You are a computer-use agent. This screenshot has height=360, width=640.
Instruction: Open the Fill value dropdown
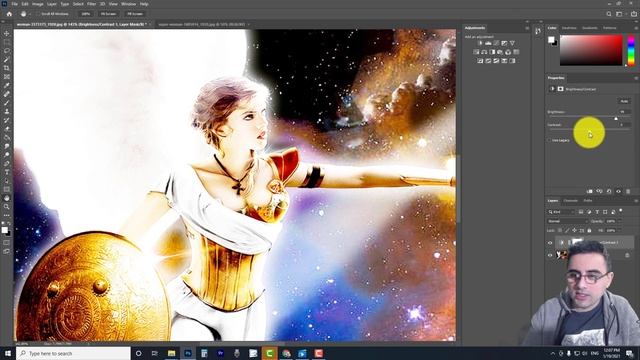(x=619, y=231)
